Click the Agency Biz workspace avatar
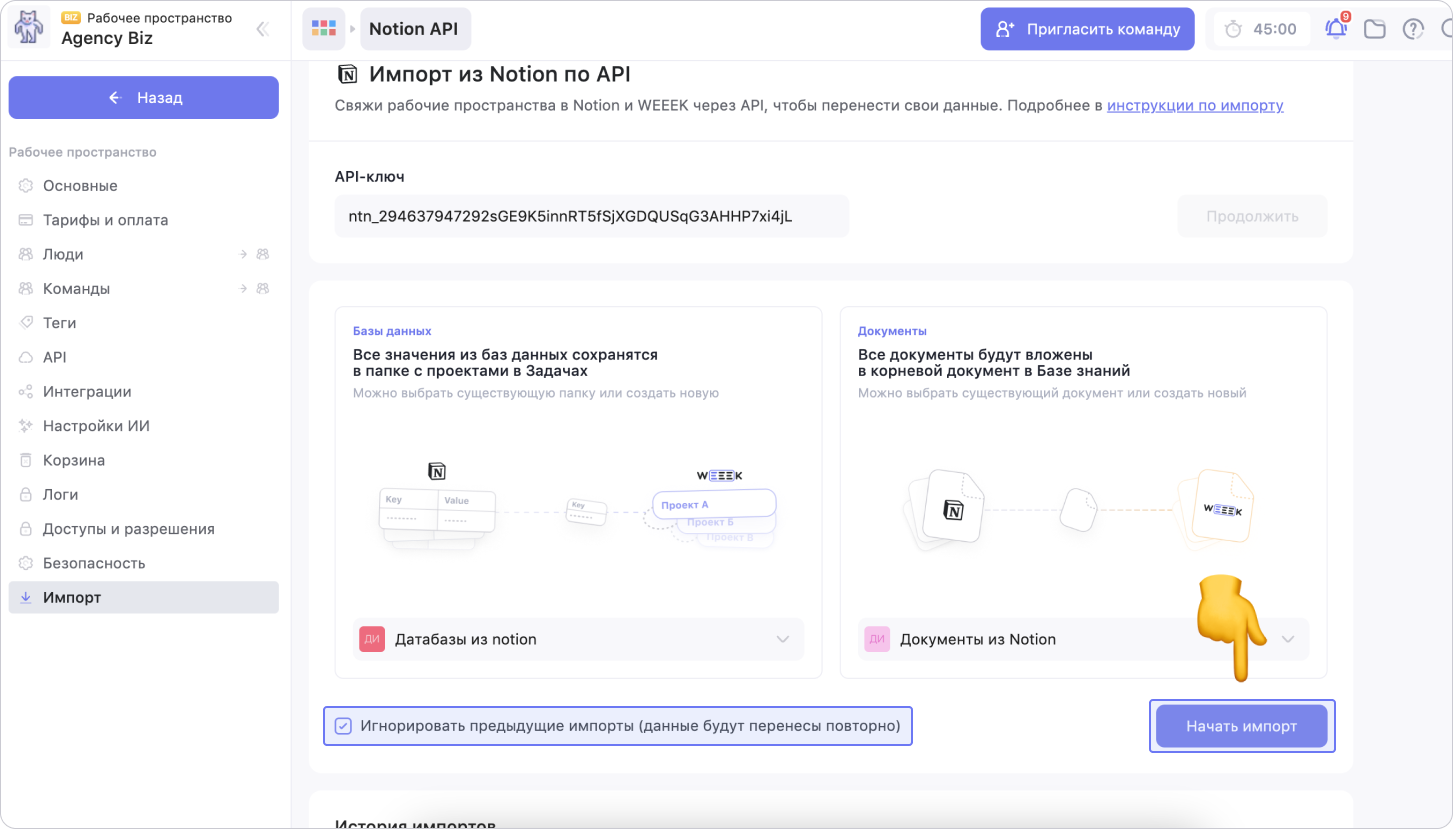The height and width of the screenshot is (829, 1453). tap(29, 29)
